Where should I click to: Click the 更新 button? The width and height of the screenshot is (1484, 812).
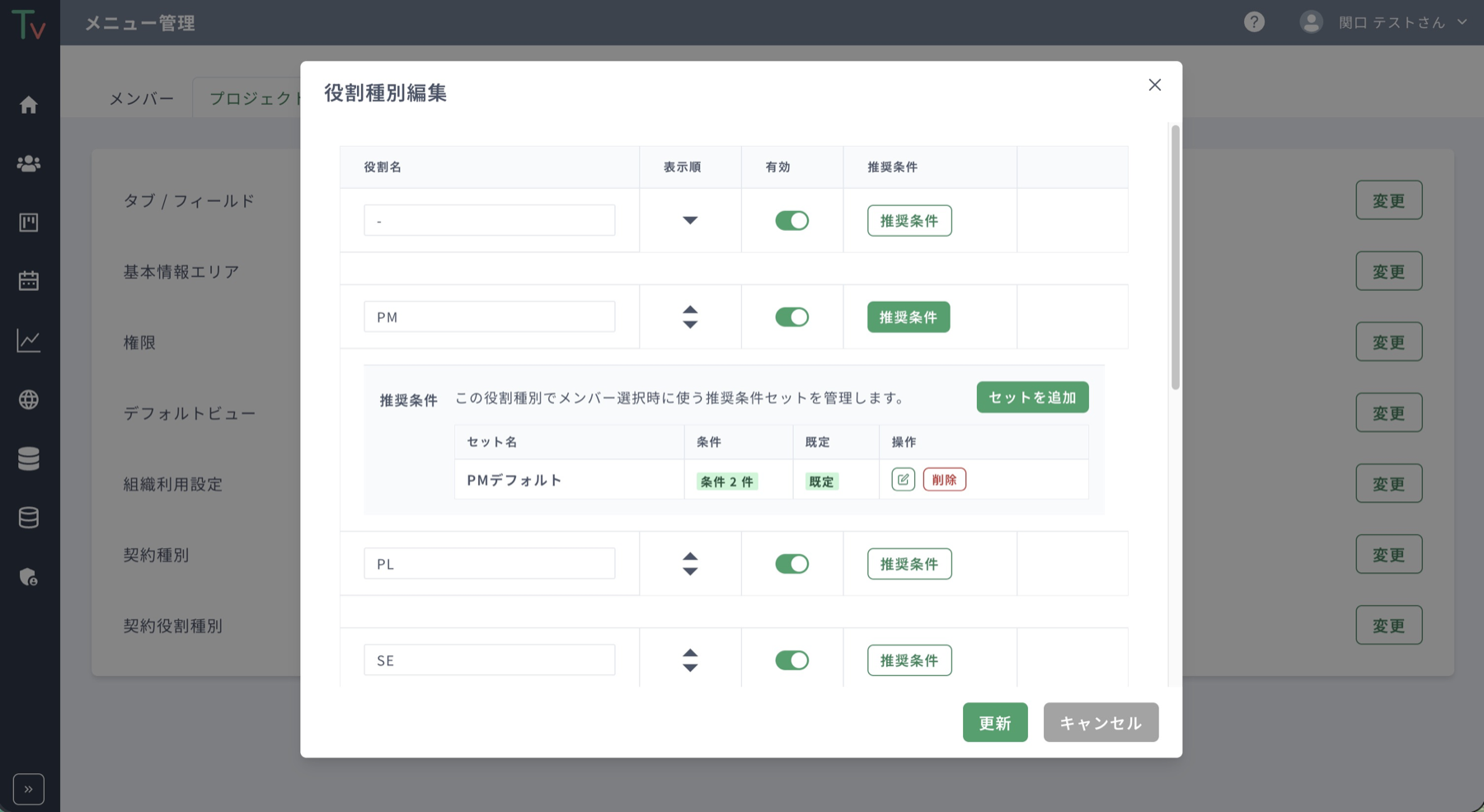tap(995, 722)
